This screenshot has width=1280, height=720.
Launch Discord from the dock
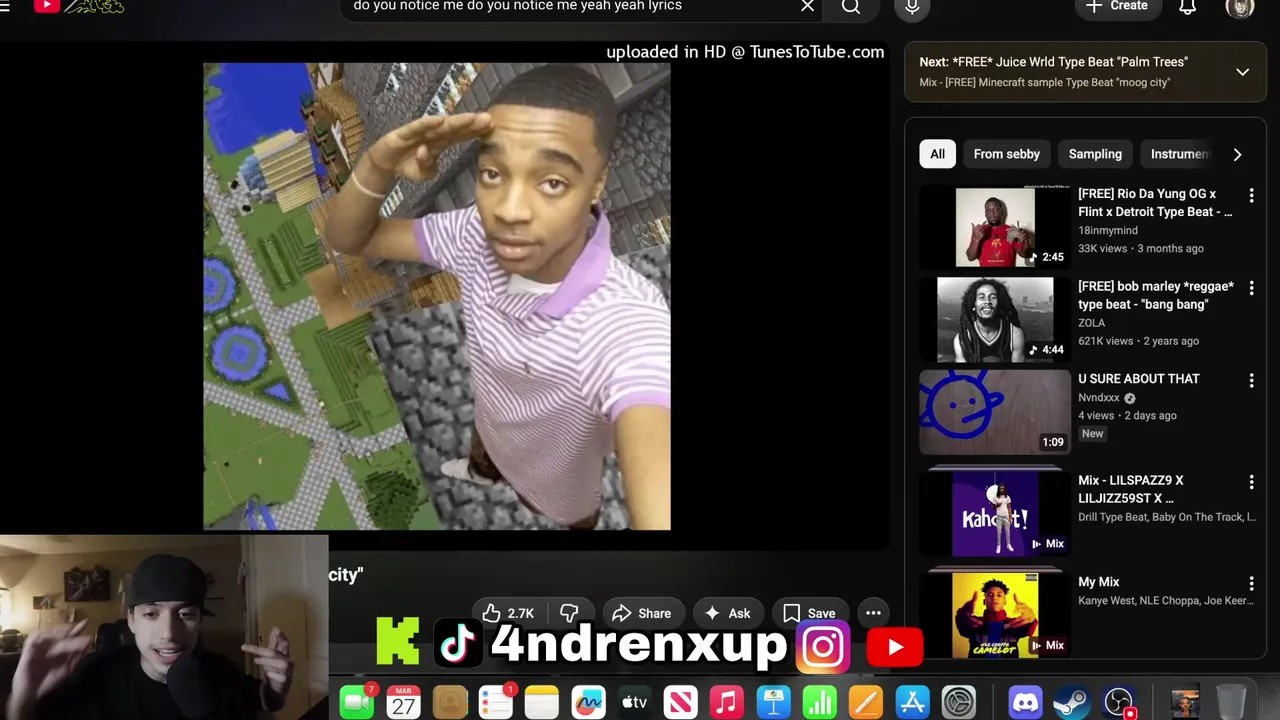click(1026, 702)
